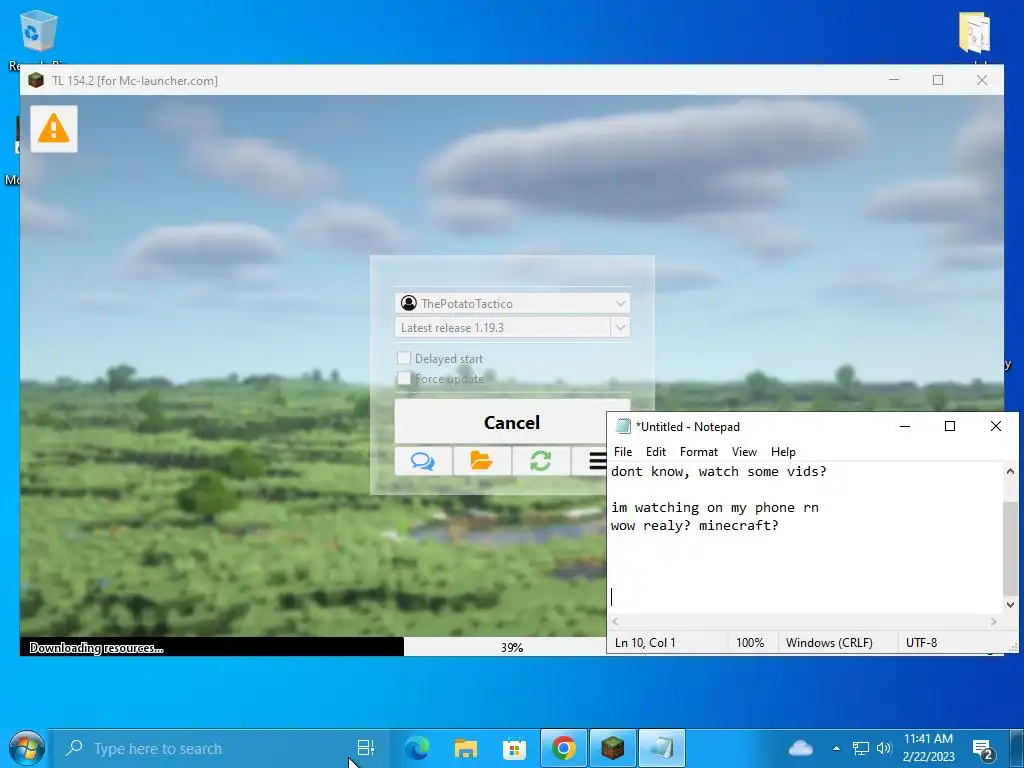Open the View menu in Notepad
Screen dimensions: 1024x768
(x=744, y=452)
